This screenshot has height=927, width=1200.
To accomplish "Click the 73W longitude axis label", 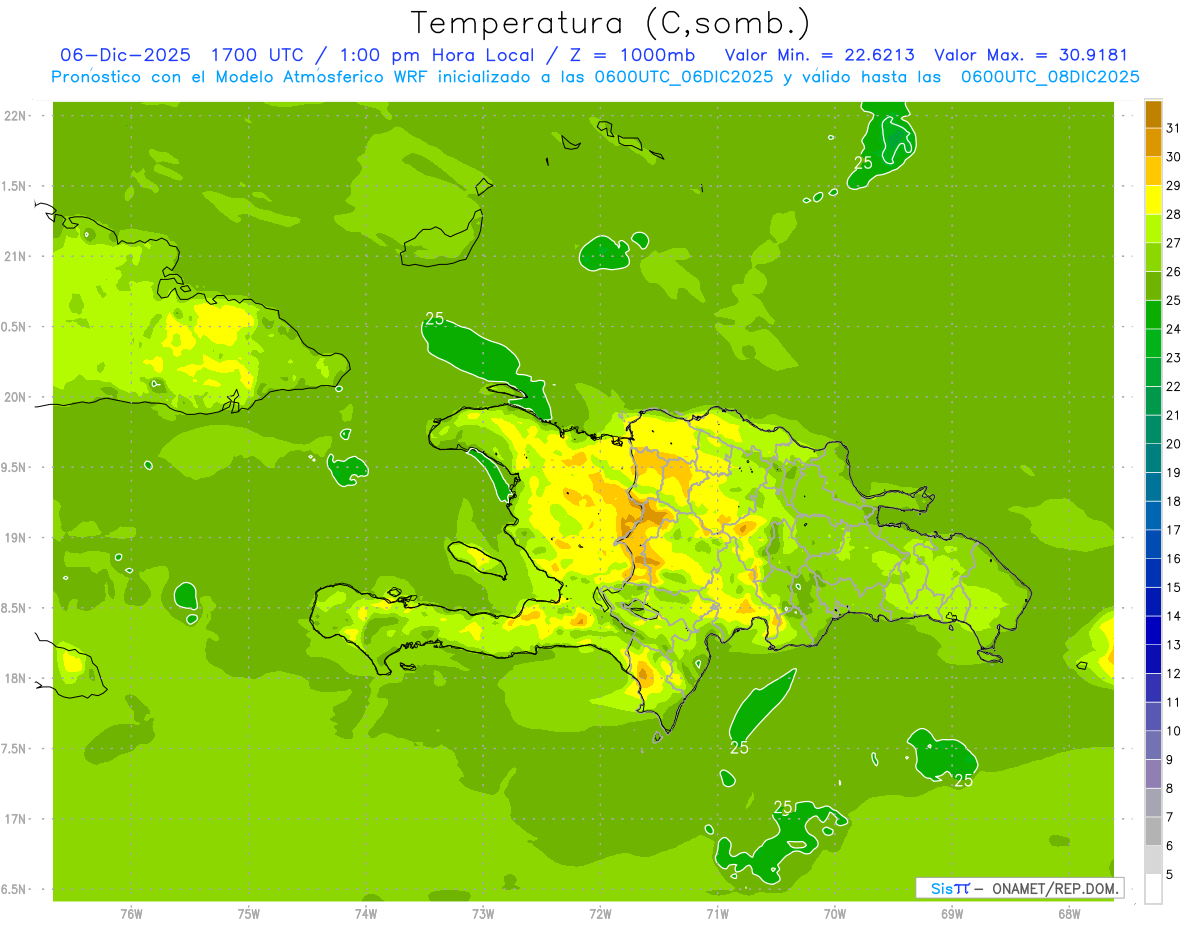I will point(483,914).
